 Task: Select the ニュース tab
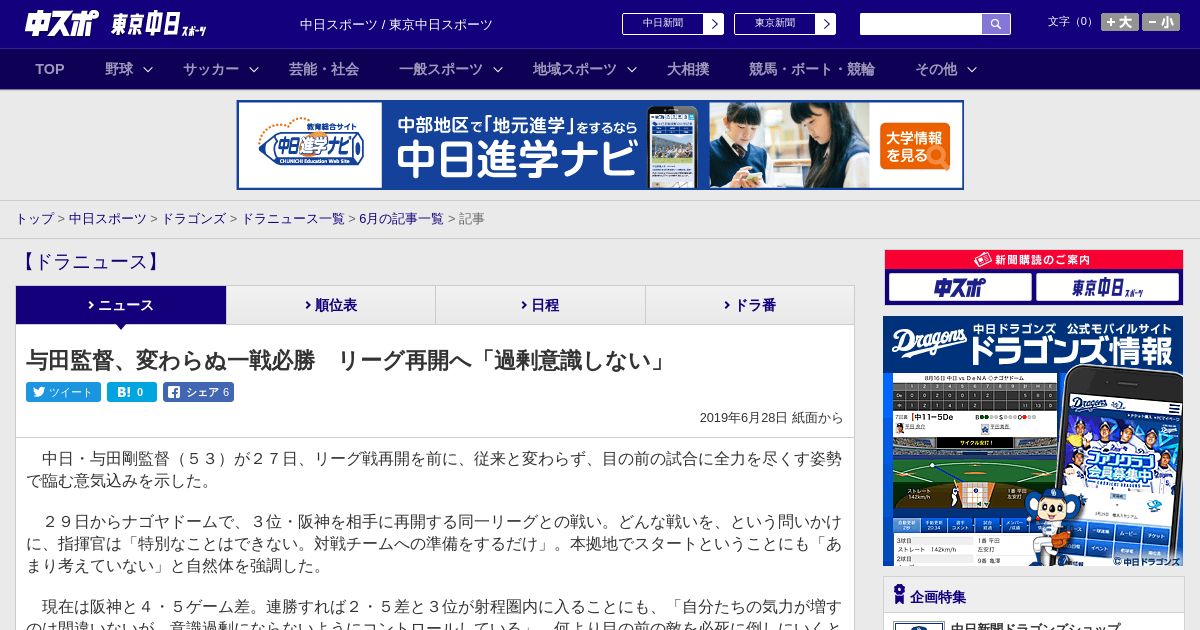(121, 305)
